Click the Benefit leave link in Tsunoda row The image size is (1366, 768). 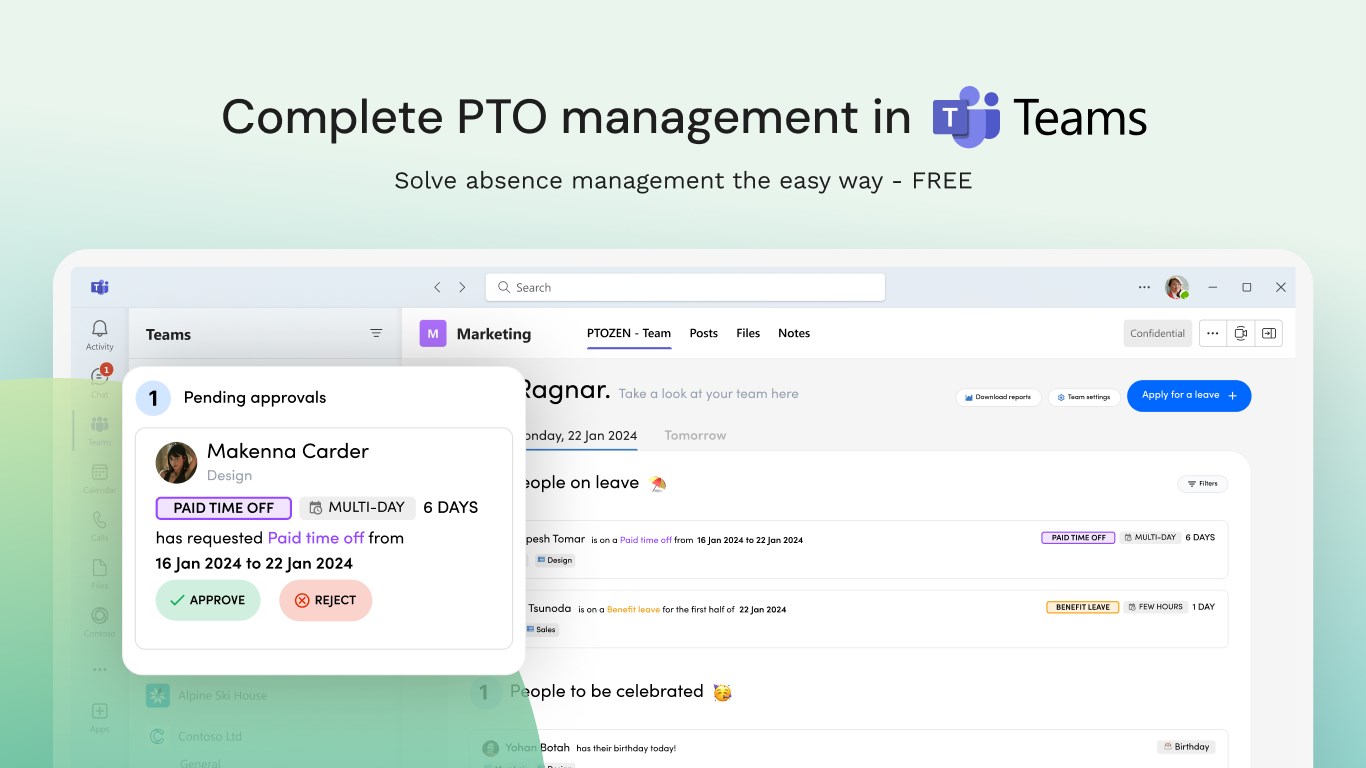[633, 609]
